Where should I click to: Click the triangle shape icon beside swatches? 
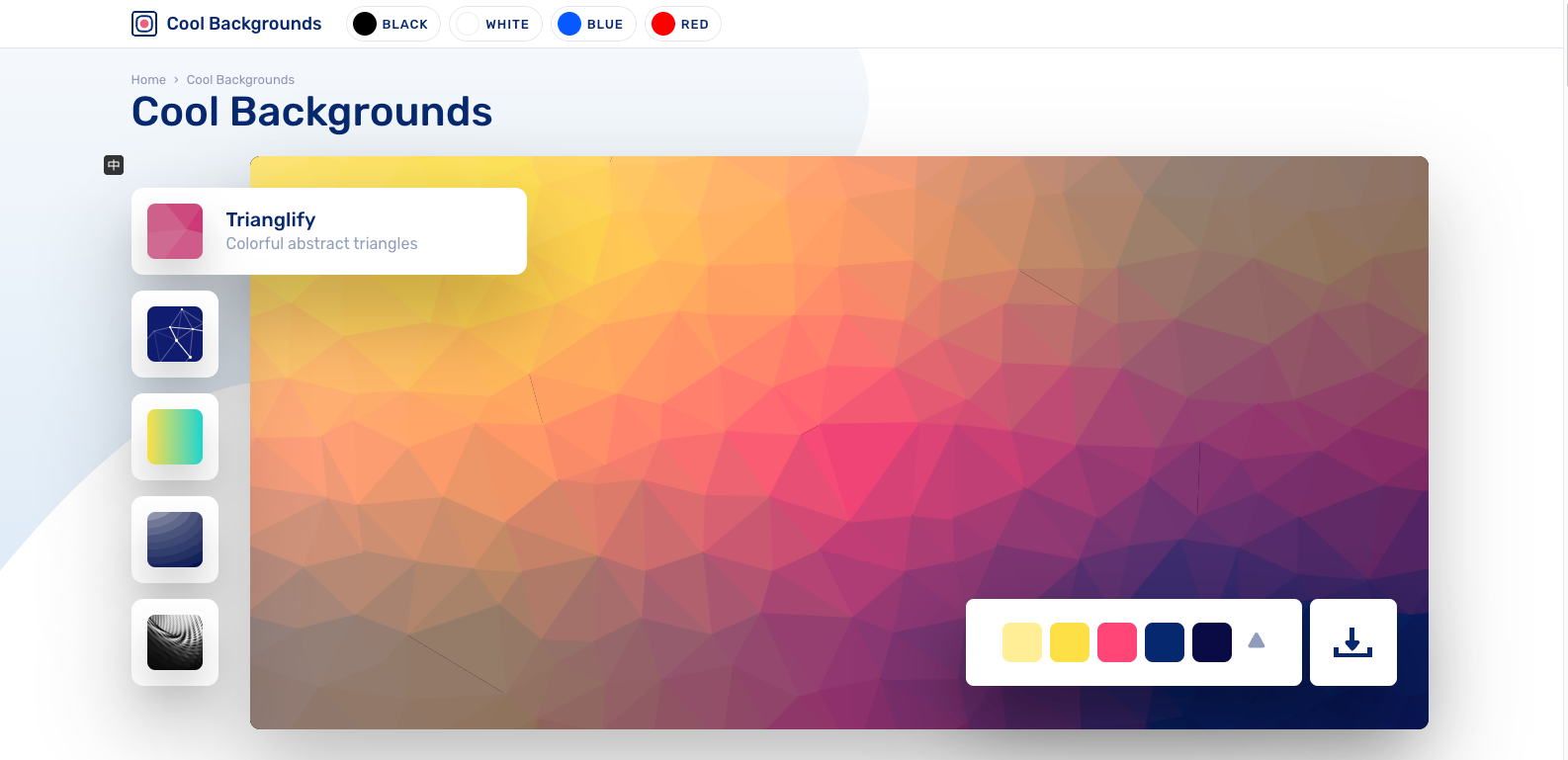[x=1257, y=640]
